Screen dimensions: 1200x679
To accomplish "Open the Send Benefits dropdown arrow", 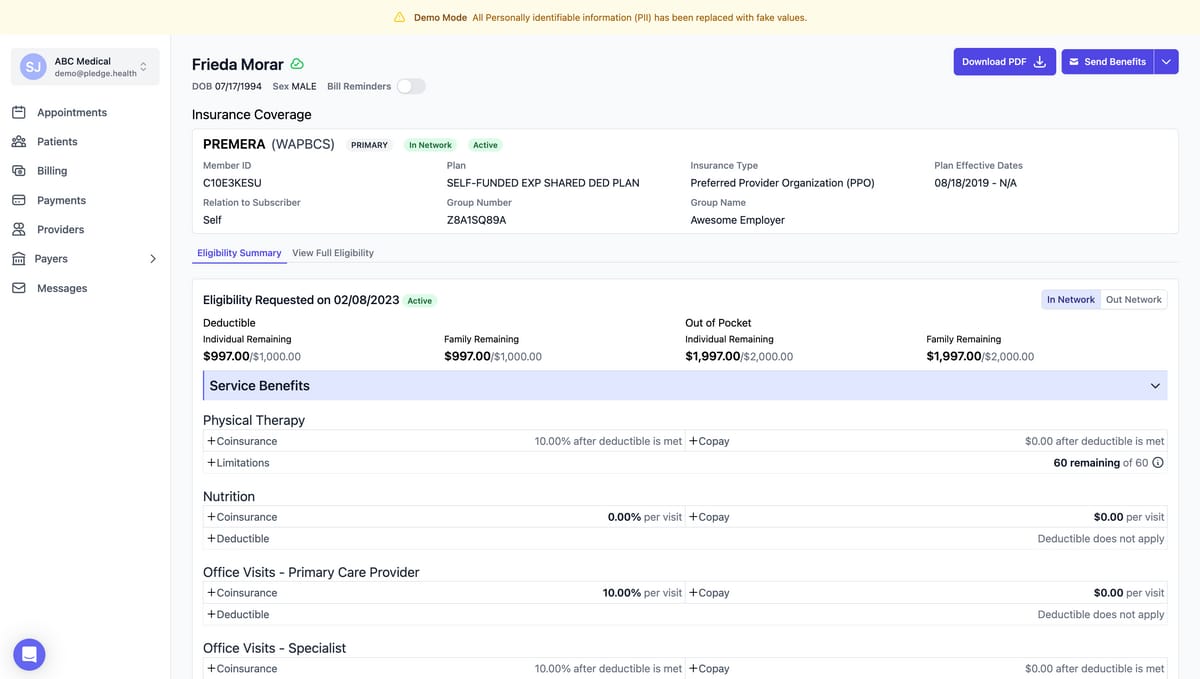I will point(1166,62).
